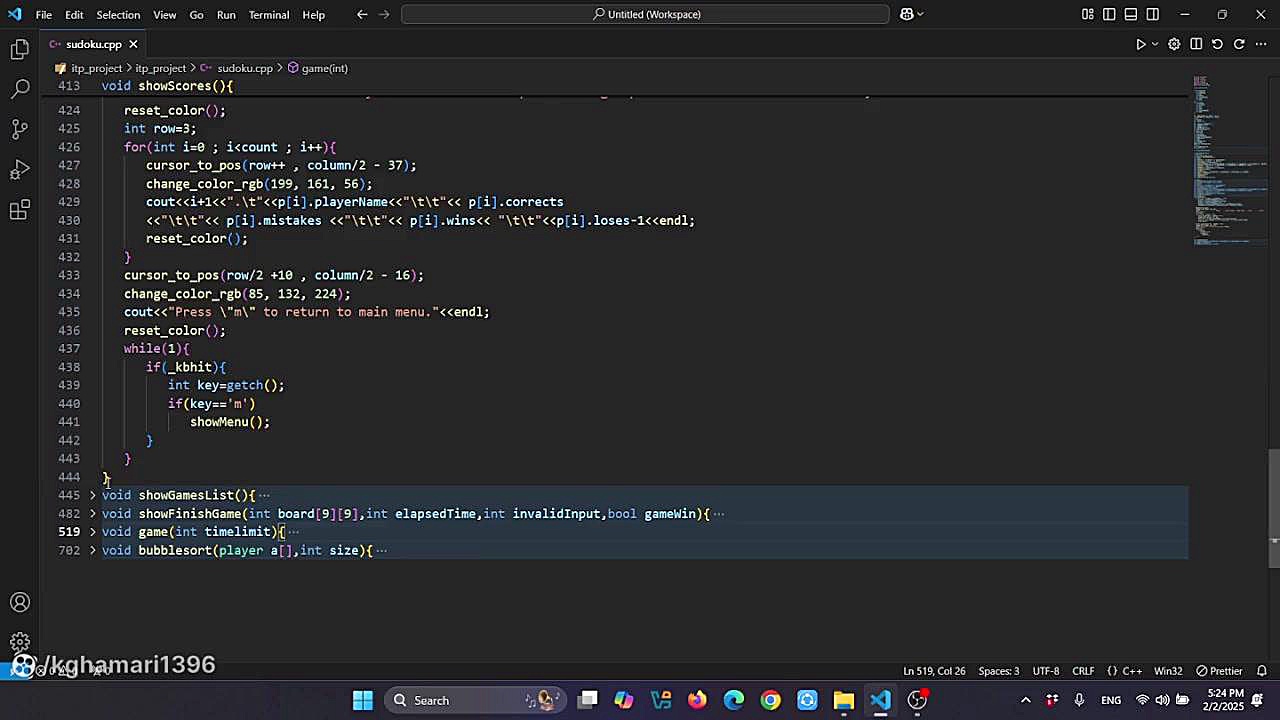Open Firefox from the taskbar

tap(697, 700)
